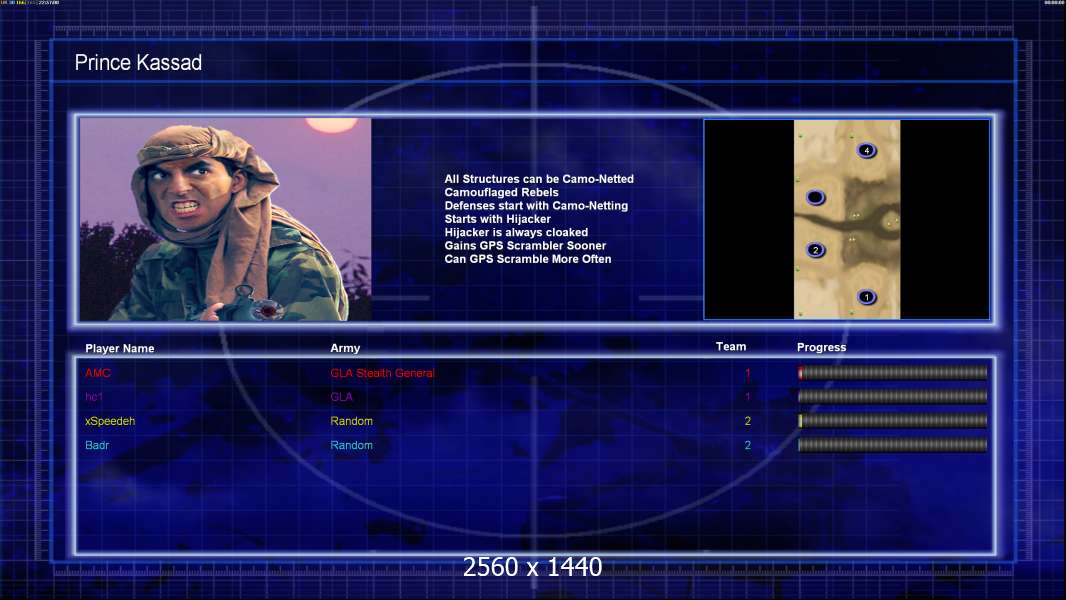
Task: Click Badr's Random army entry
Action: (351, 445)
